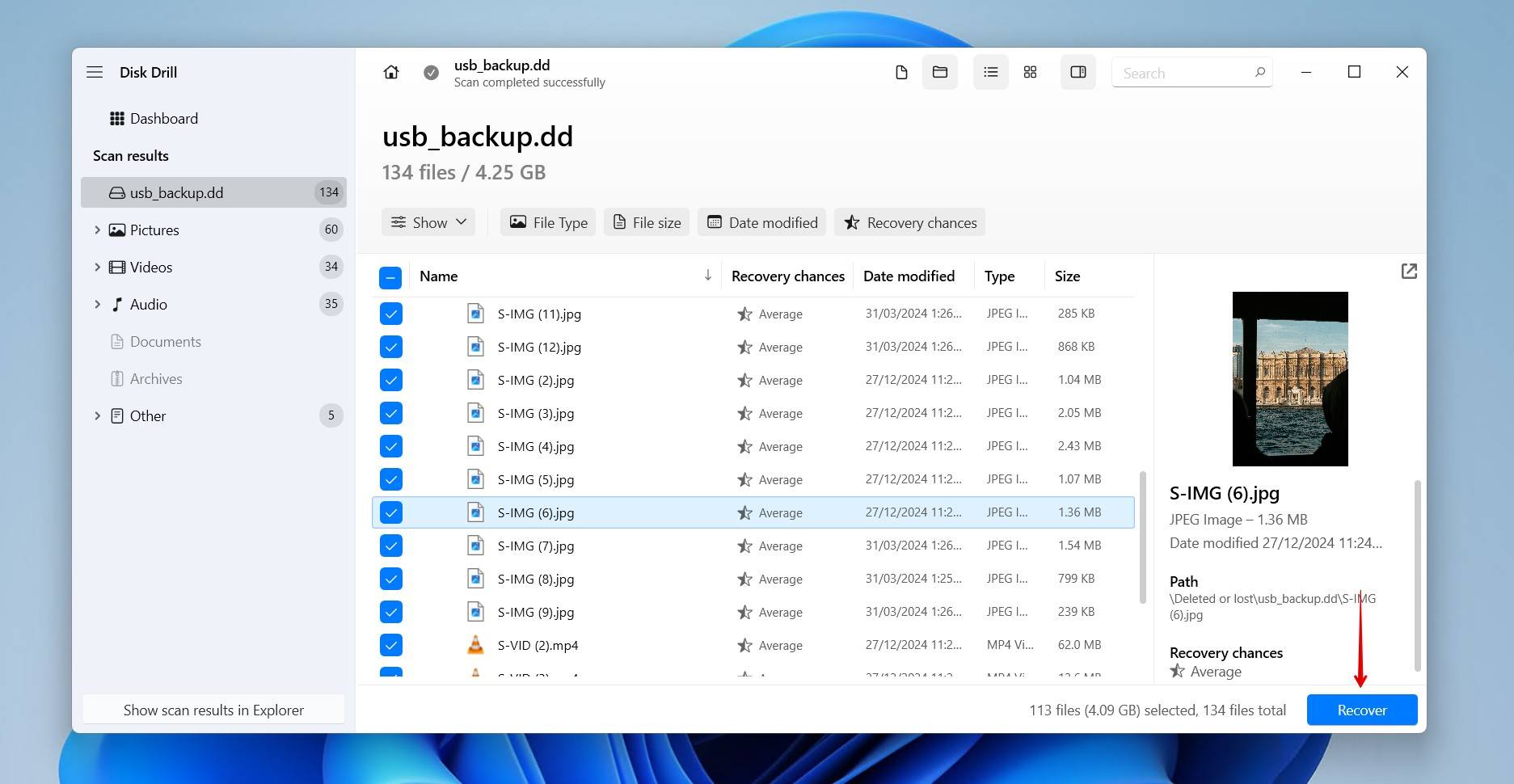This screenshot has width=1514, height=784.
Task: Switch to grid view of scan results
Action: [1029, 72]
